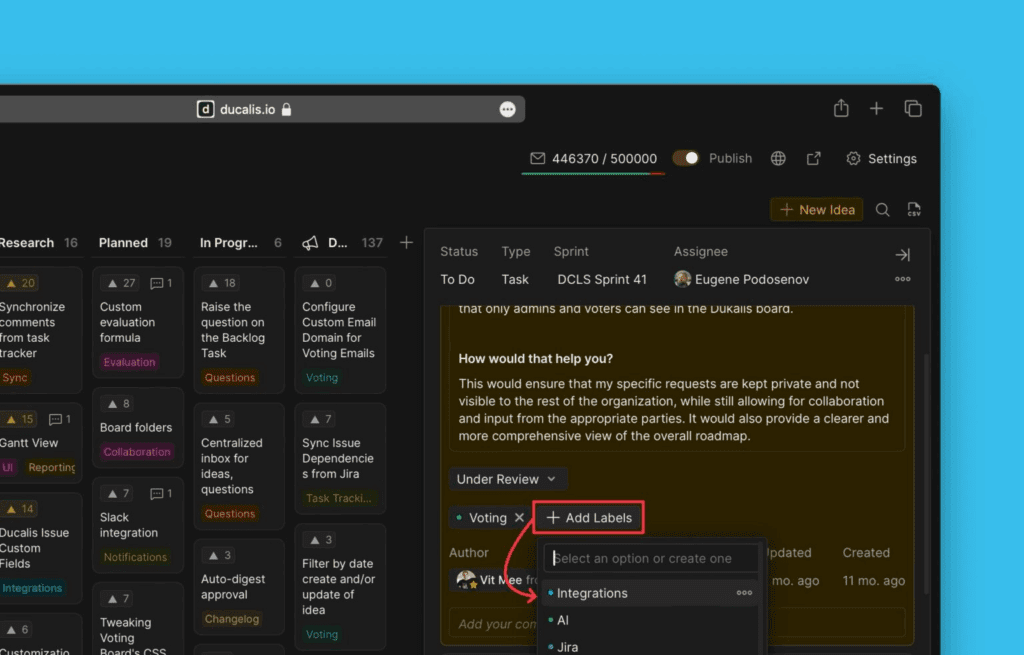Click the New Idea button
The width and height of the screenshot is (1024, 655).
817,209
